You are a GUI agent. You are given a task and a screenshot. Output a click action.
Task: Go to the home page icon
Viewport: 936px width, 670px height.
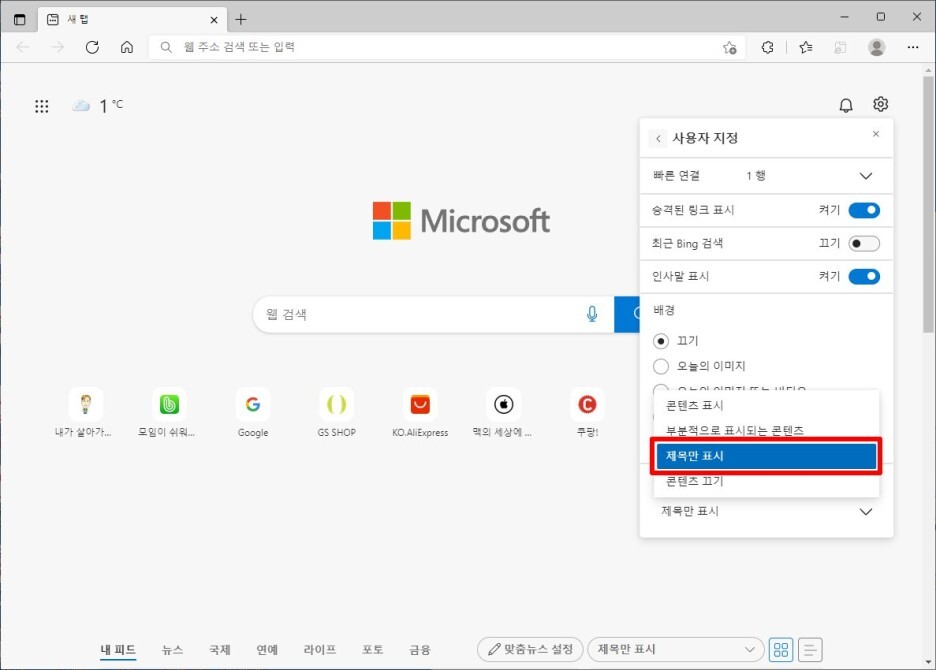pyautogui.click(x=127, y=47)
